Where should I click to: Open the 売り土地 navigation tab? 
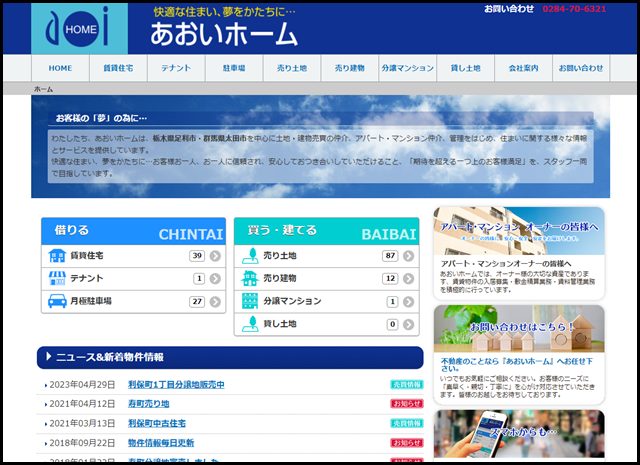292,68
